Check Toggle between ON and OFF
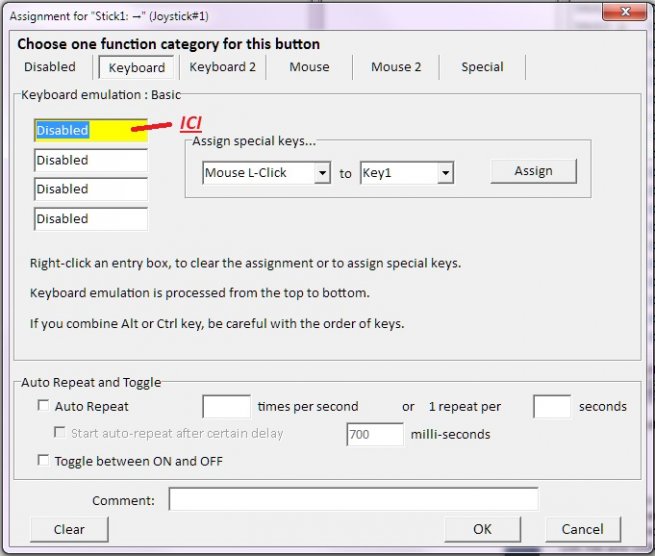 [x=43, y=461]
